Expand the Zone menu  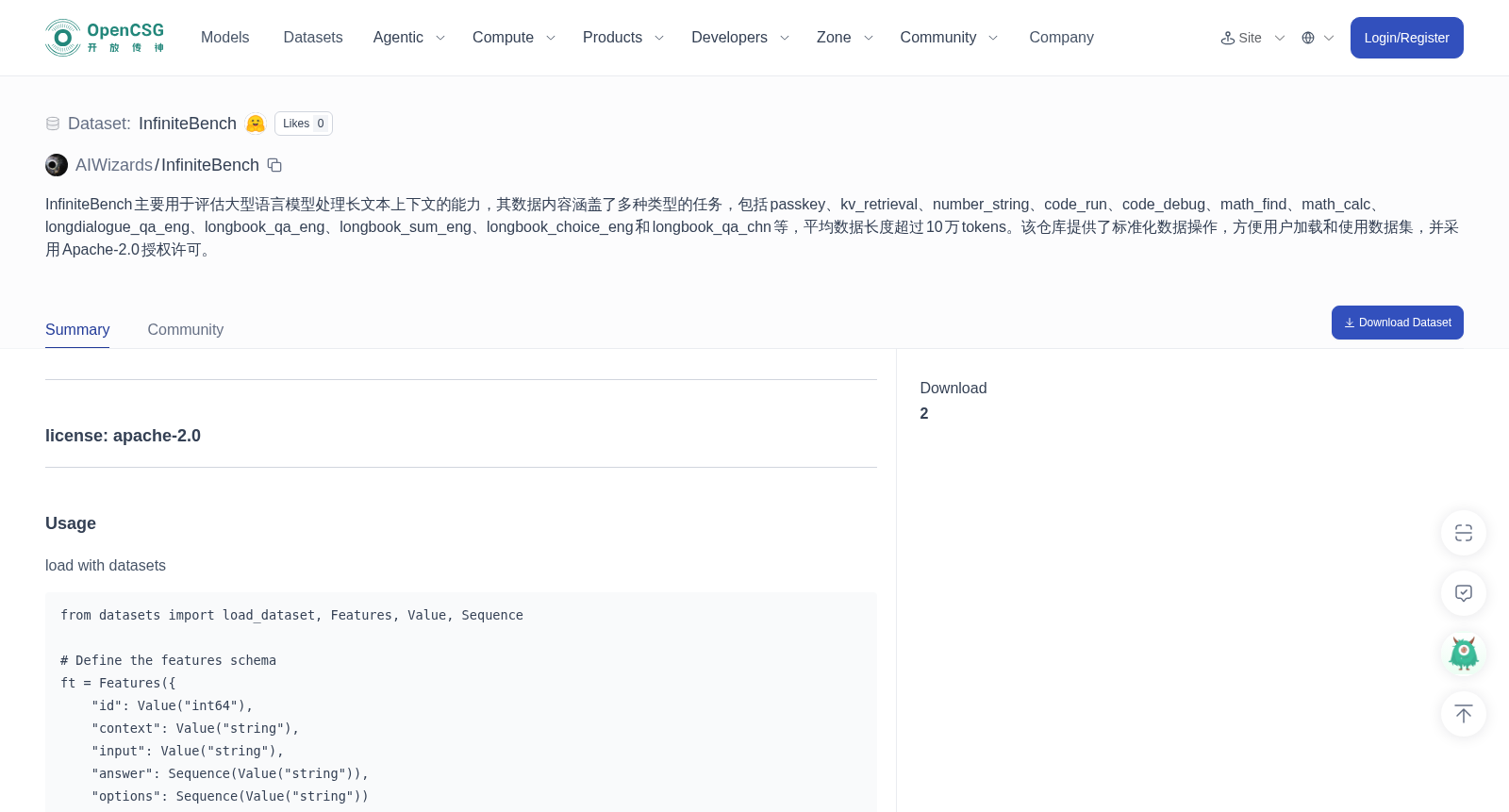tap(845, 38)
